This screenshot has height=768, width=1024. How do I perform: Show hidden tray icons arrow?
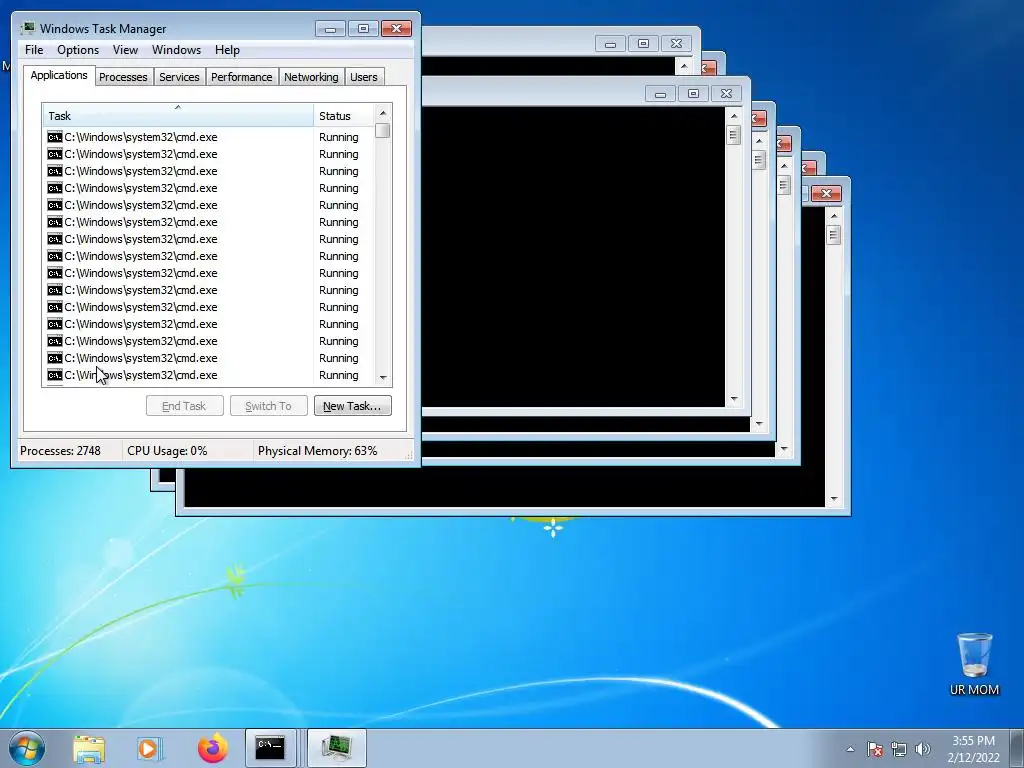850,749
